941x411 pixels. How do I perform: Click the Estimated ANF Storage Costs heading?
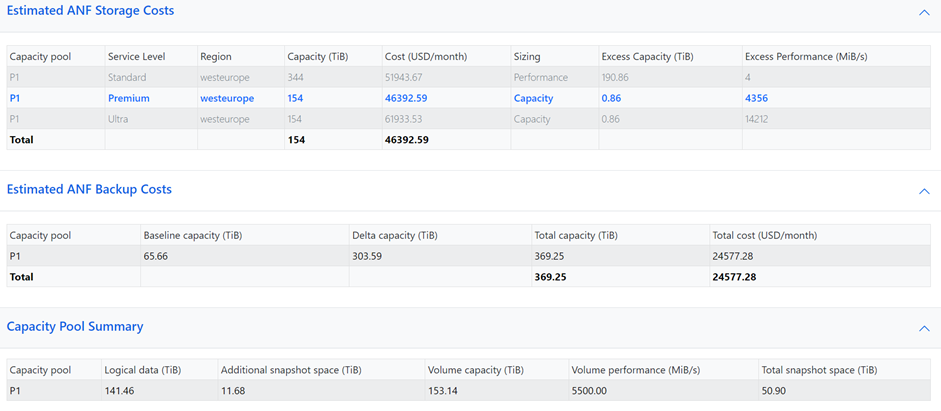(x=91, y=10)
